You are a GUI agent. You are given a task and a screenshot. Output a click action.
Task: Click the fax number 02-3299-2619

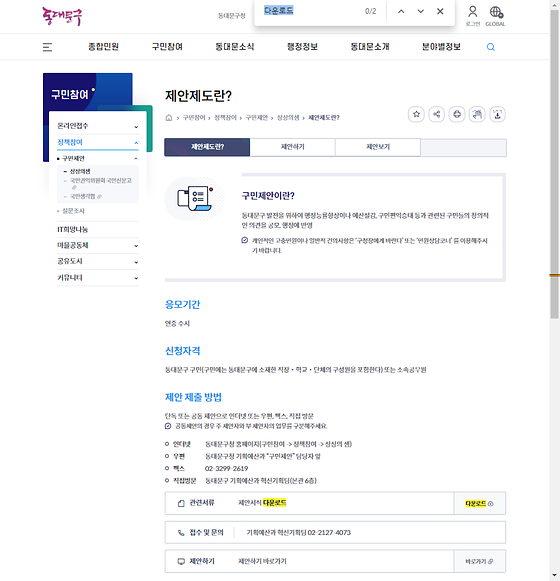[x=226, y=468]
